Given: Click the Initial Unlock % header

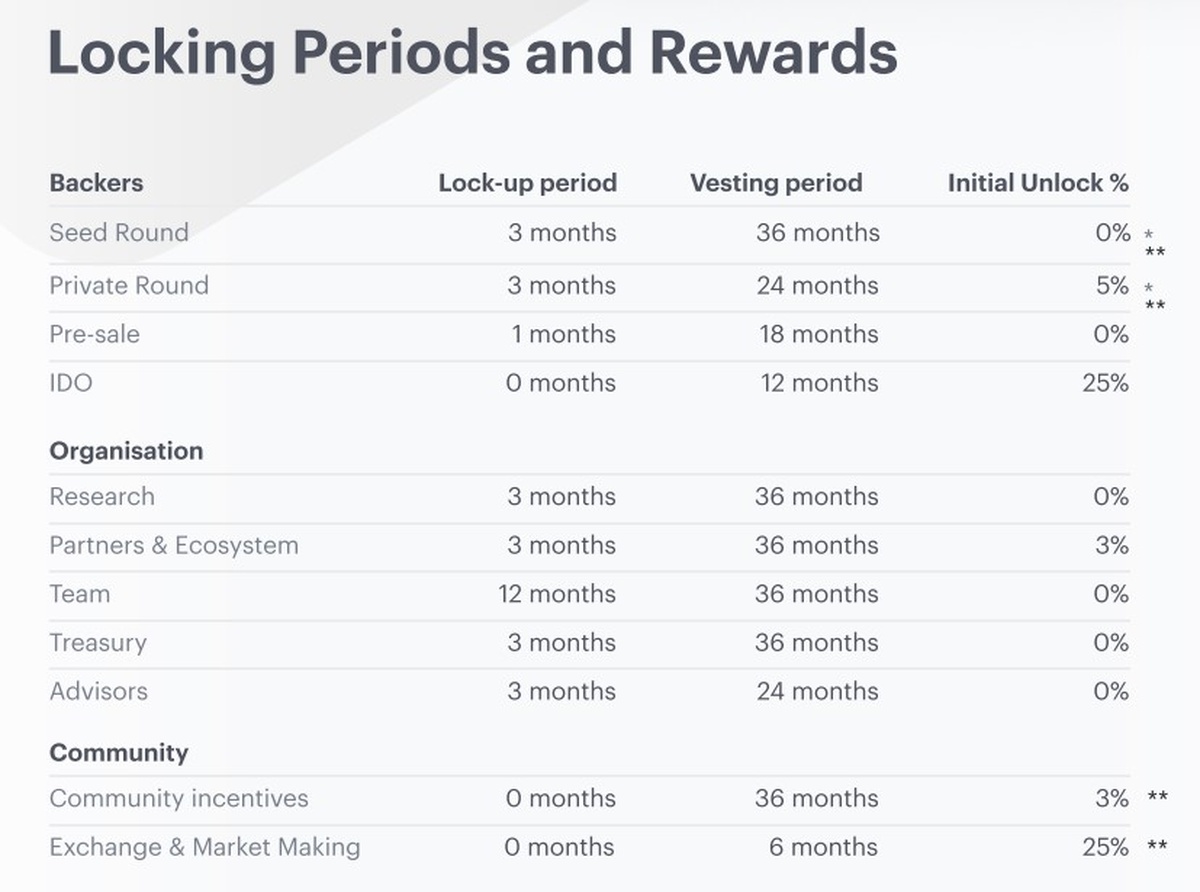Looking at the screenshot, I should point(1037,183).
